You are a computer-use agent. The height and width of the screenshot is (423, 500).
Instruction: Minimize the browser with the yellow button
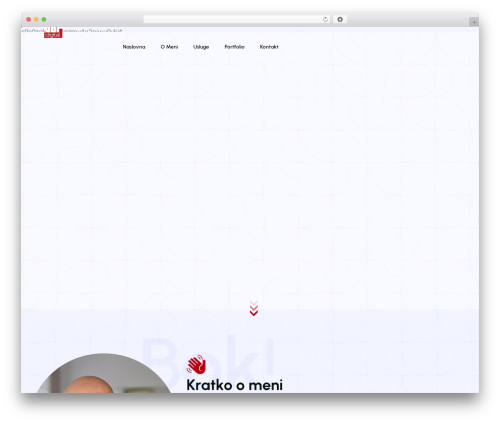click(x=36, y=19)
